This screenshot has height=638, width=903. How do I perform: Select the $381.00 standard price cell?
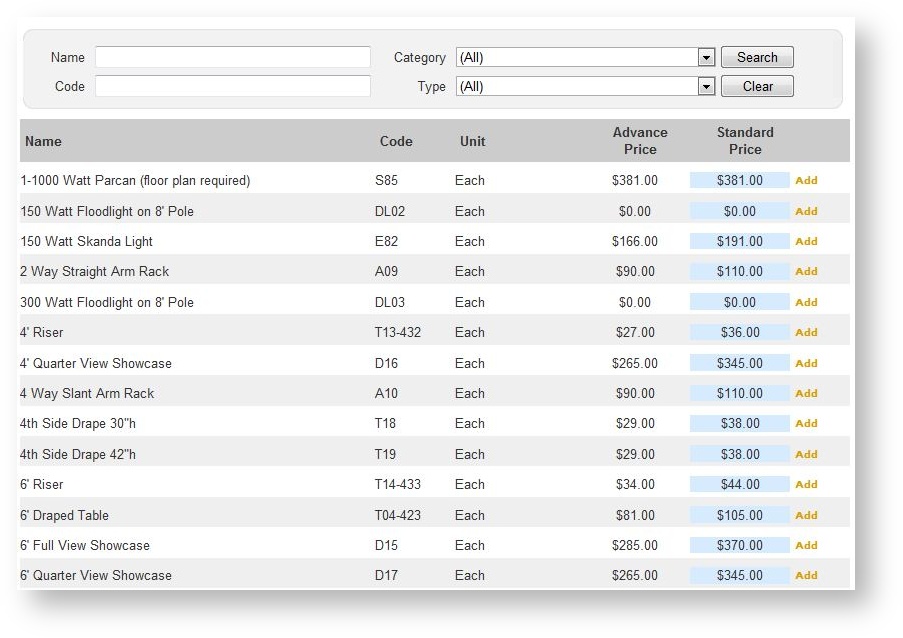tap(739, 181)
